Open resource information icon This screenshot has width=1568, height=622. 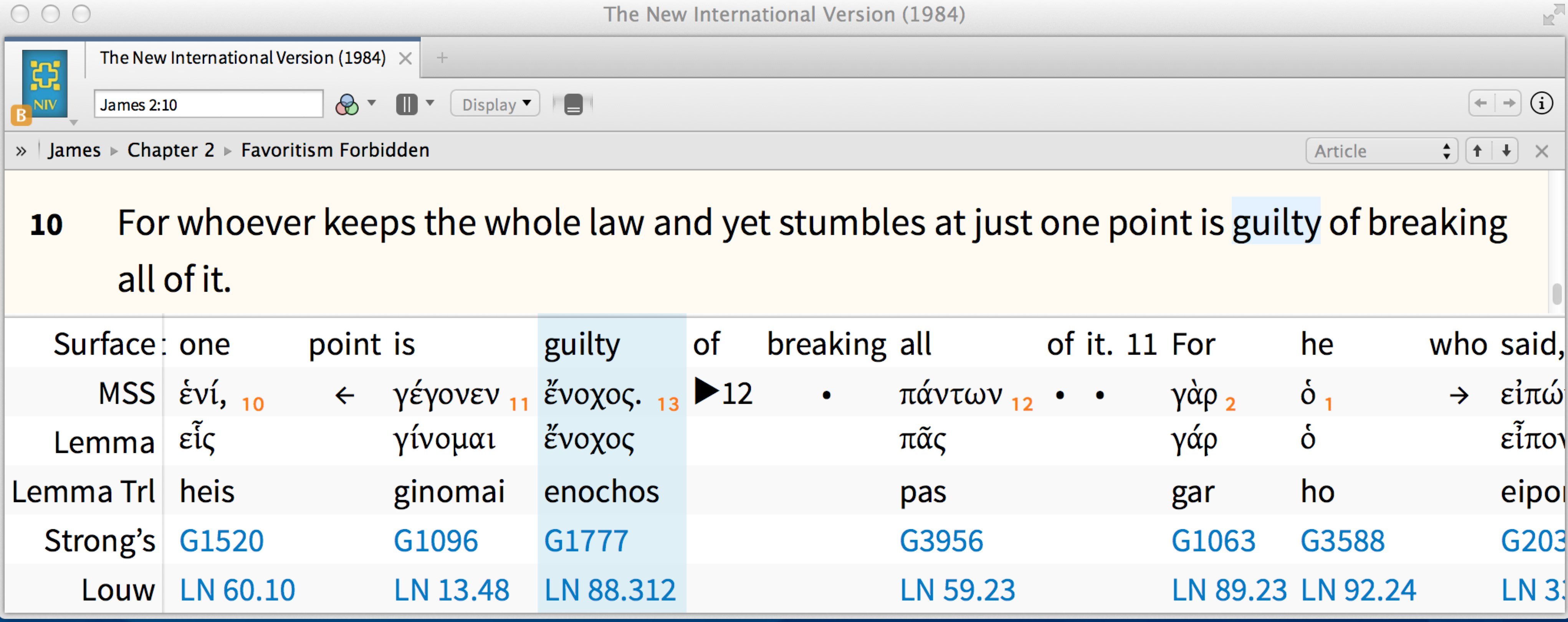tap(1541, 103)
